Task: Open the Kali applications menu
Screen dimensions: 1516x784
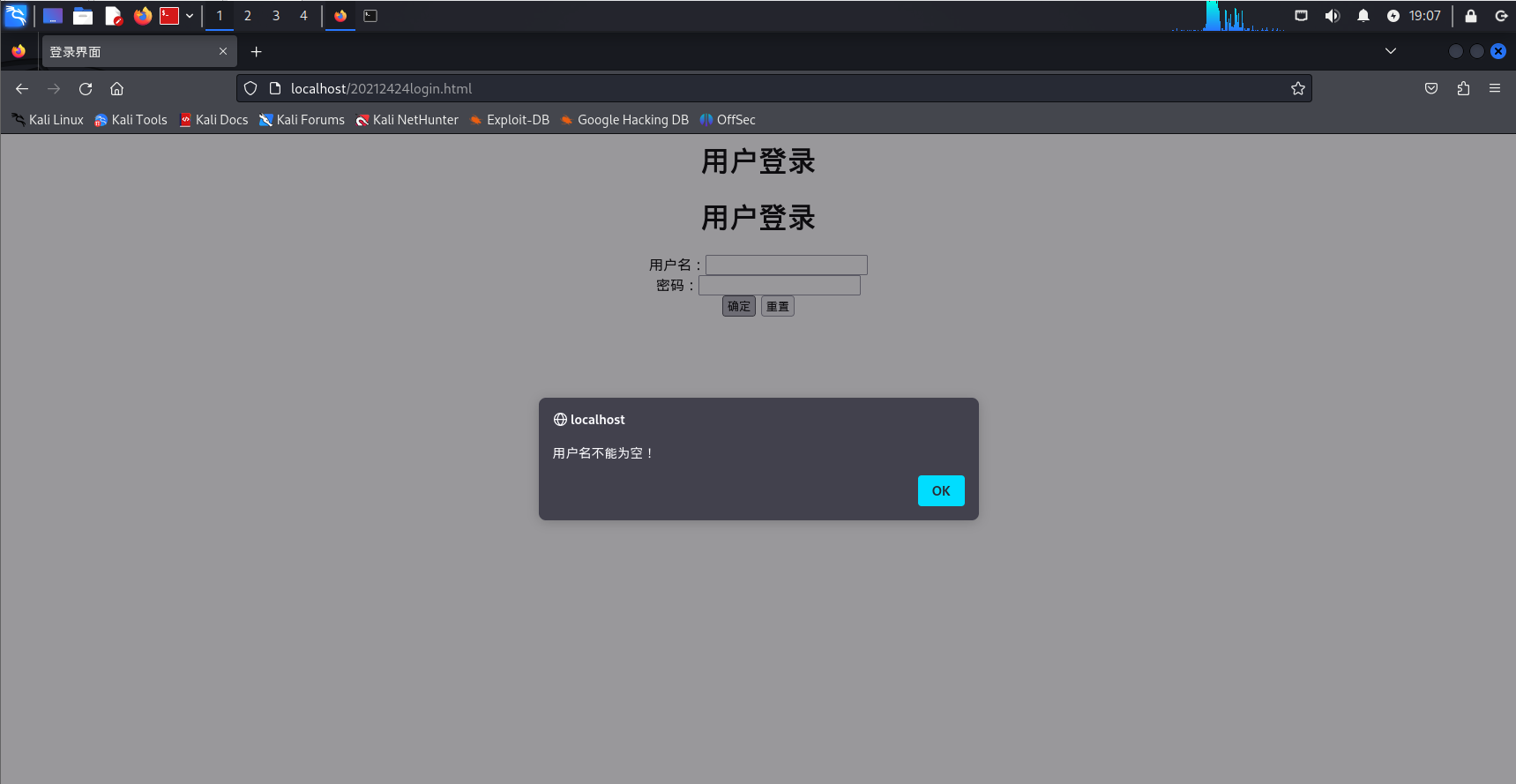Action: [x=16, y=16]
